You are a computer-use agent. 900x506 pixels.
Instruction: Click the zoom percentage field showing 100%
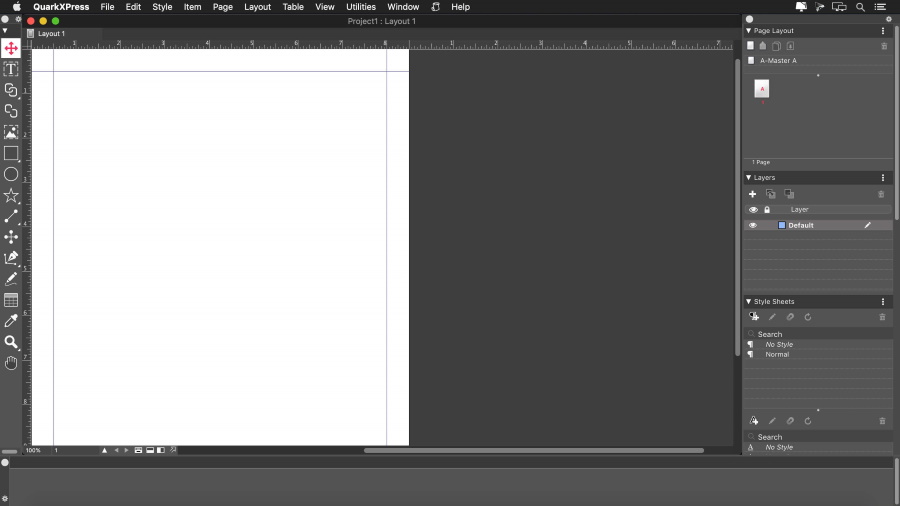coord(33,450)
